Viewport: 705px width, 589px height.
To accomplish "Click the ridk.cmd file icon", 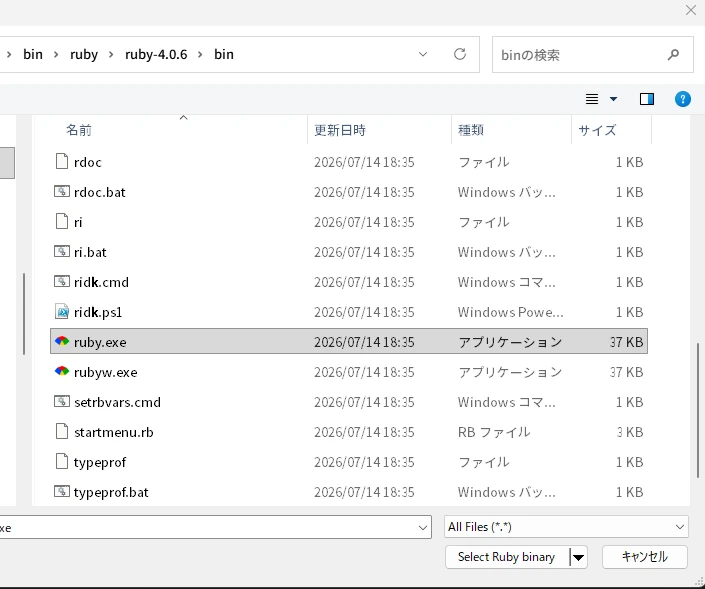I will click(62, 281).
